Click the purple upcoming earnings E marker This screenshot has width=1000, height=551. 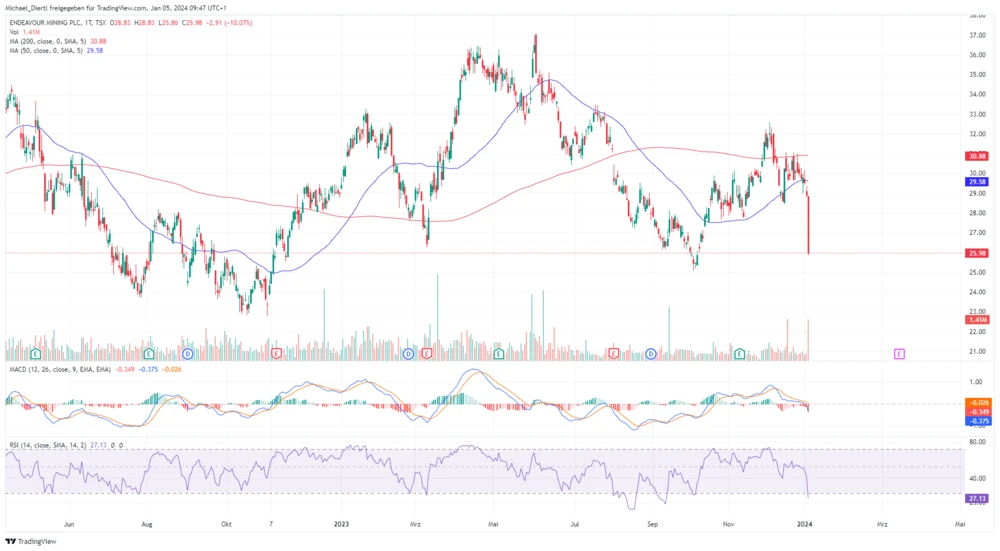click(x=900, y=354)
